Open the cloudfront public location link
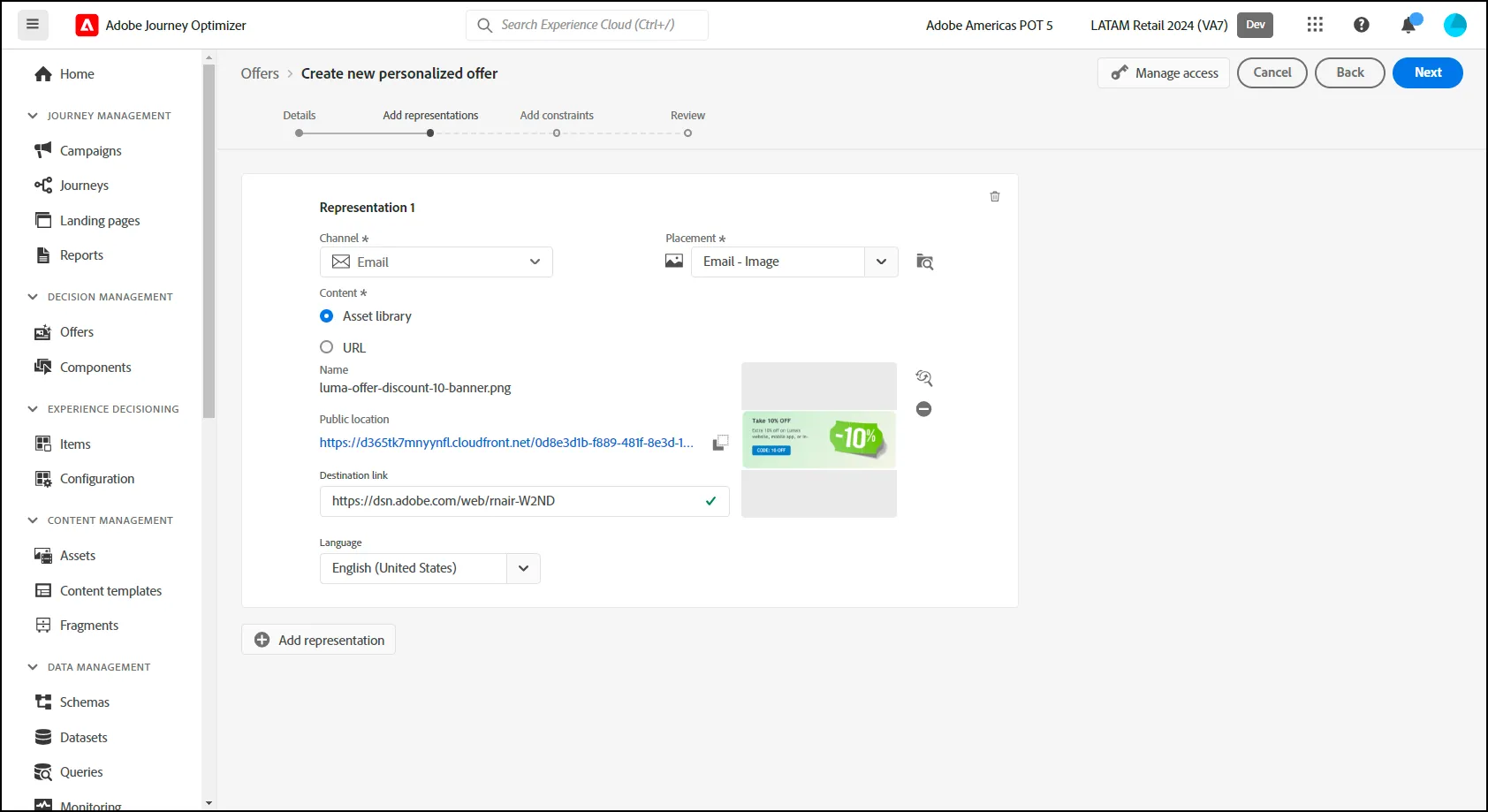The width and height of the screenshot is (1488, 812). coord(506,443)
